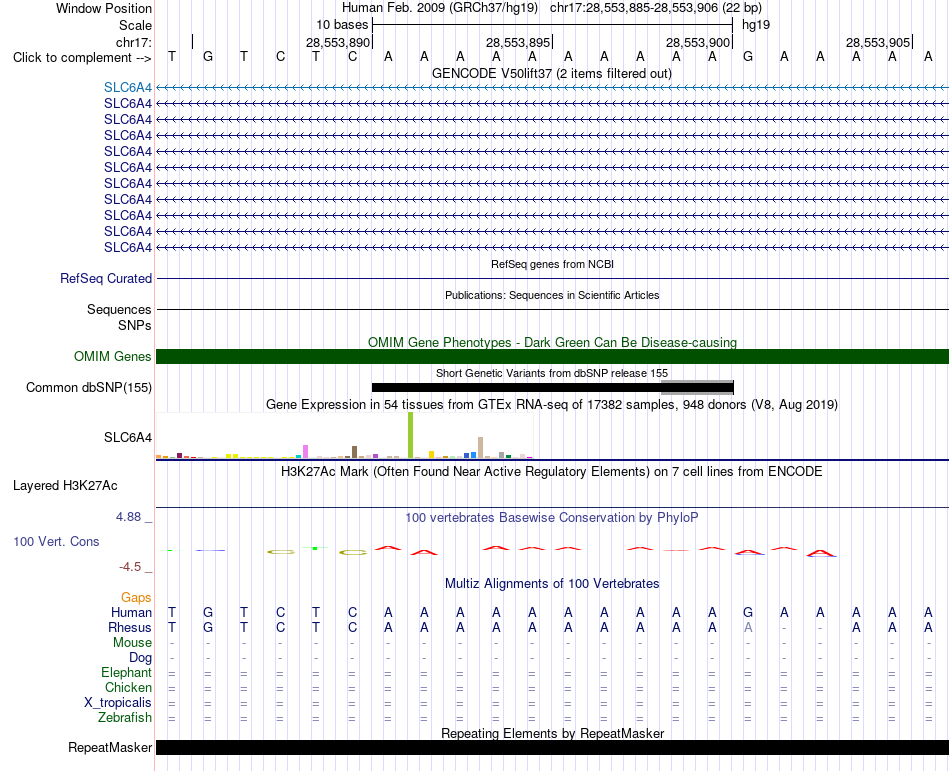Click the 4.88 upper conservation scale value
The height and width of the screenshot is (771, 950).
[x=128, y=517]
